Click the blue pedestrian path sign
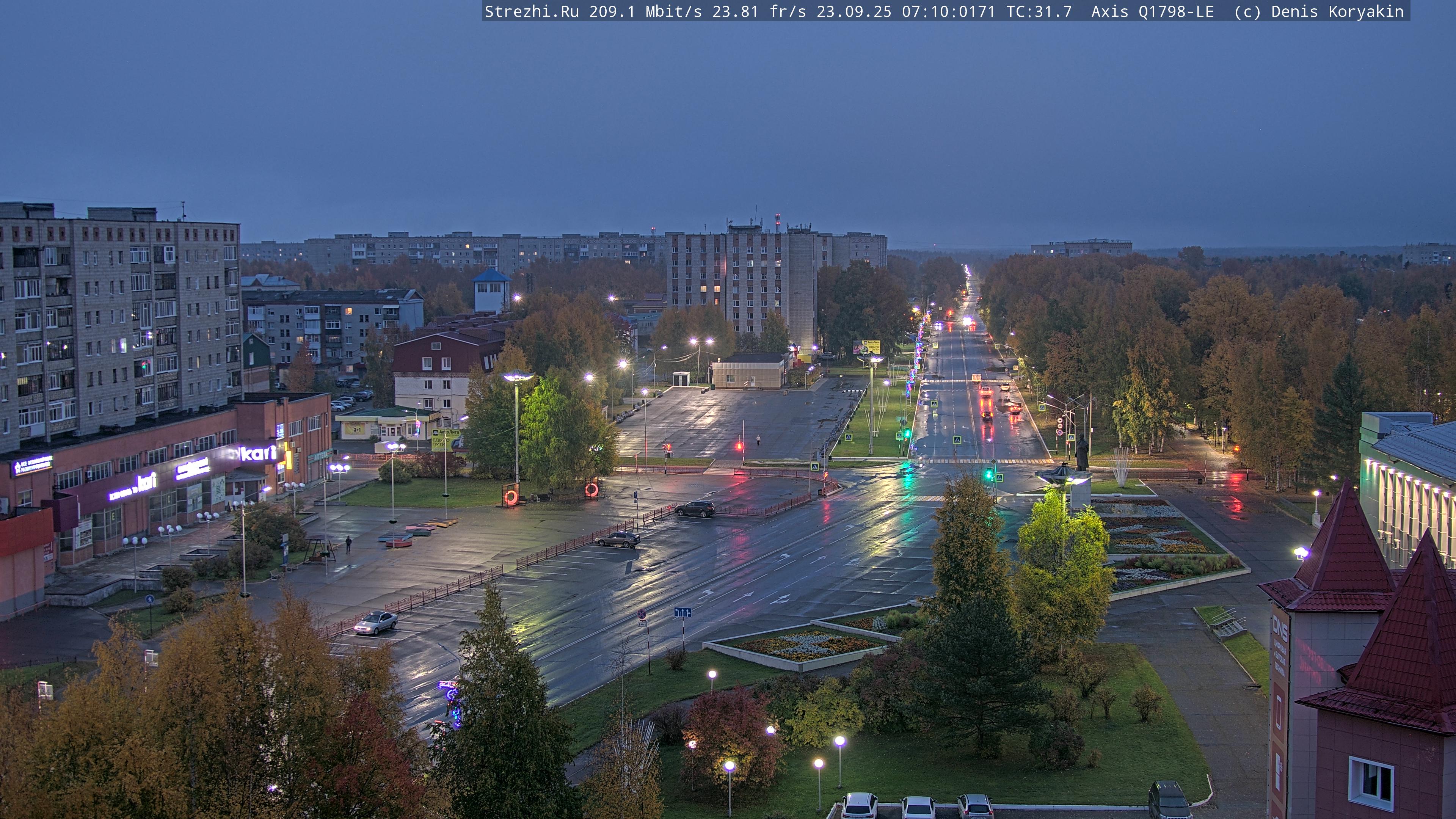The image size is (1456, 819). pyautogui.click(x=150, y=599)
